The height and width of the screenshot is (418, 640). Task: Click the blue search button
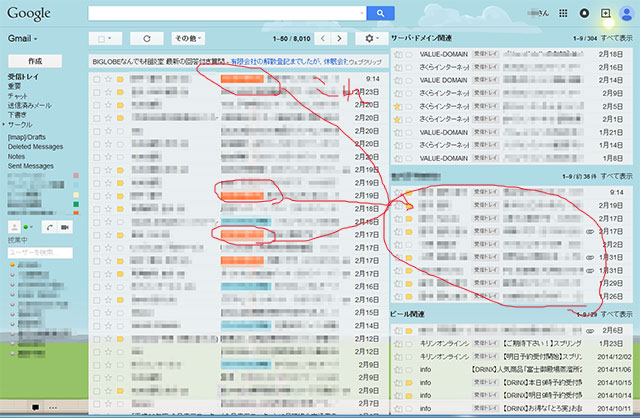(x=380, y=13)
